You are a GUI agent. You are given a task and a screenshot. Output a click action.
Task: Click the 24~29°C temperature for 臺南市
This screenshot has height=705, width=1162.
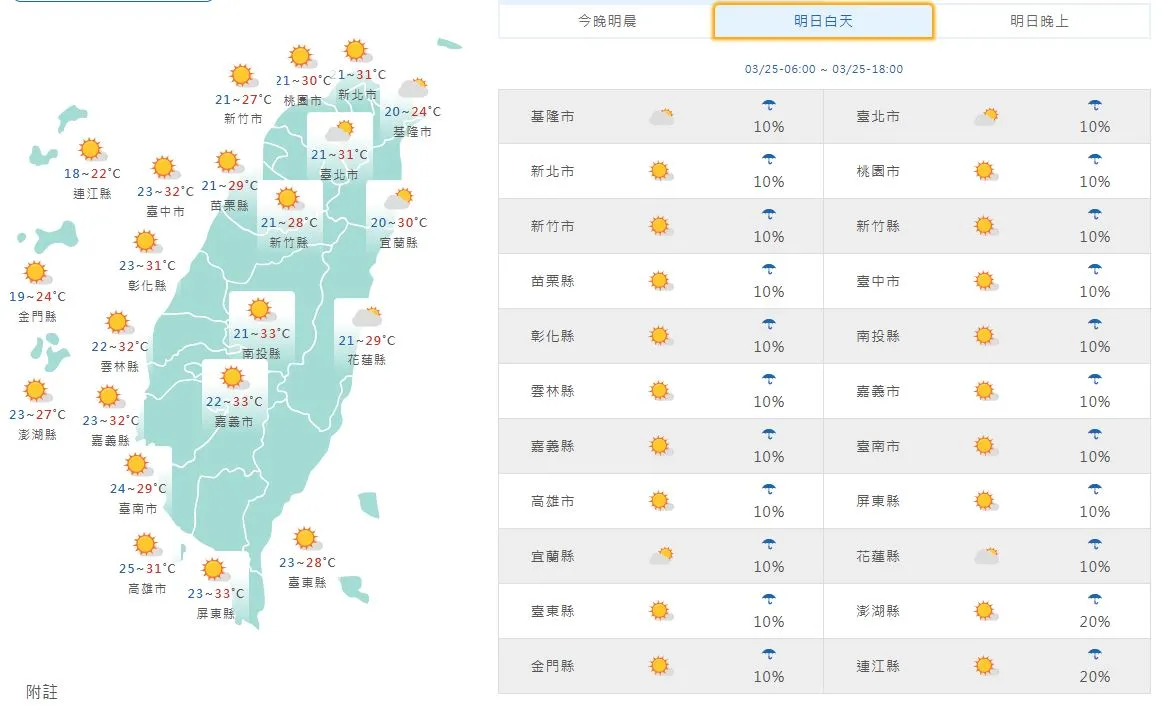(x=138, y=489)
